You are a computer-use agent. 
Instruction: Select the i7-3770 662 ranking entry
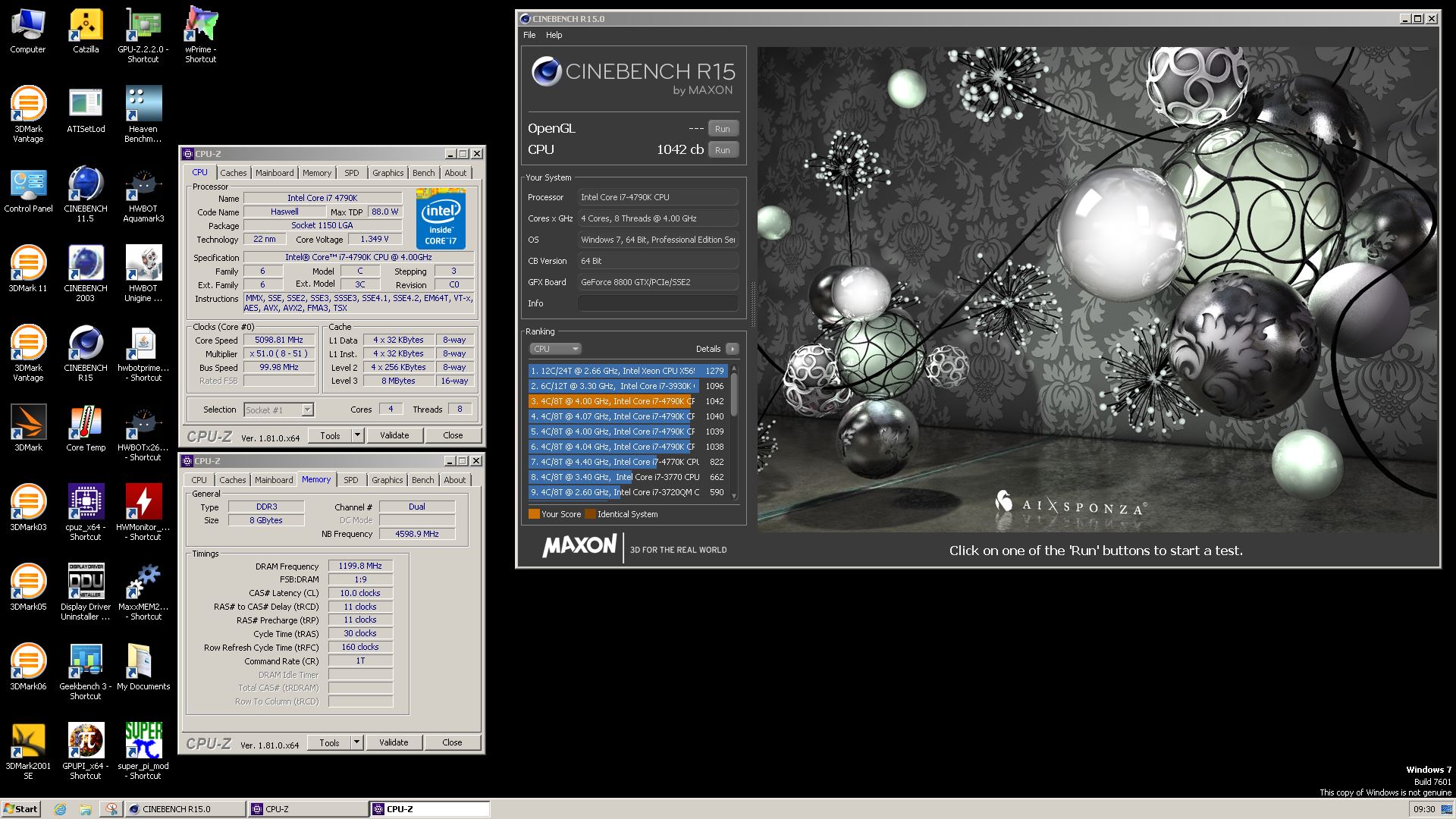(628, 477)
